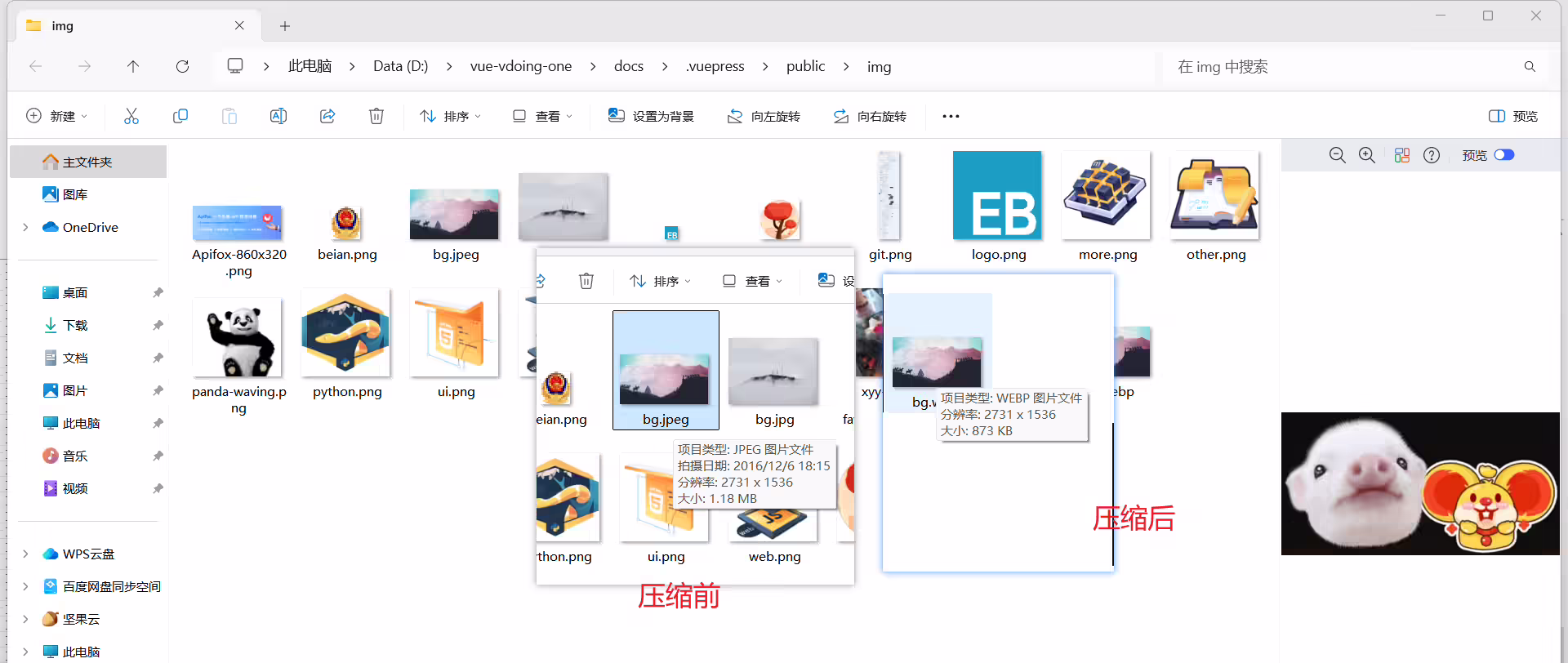The image size is (1568, 663).
Task: Open the 新建 dropdown menu
Action: coord(57,116)
